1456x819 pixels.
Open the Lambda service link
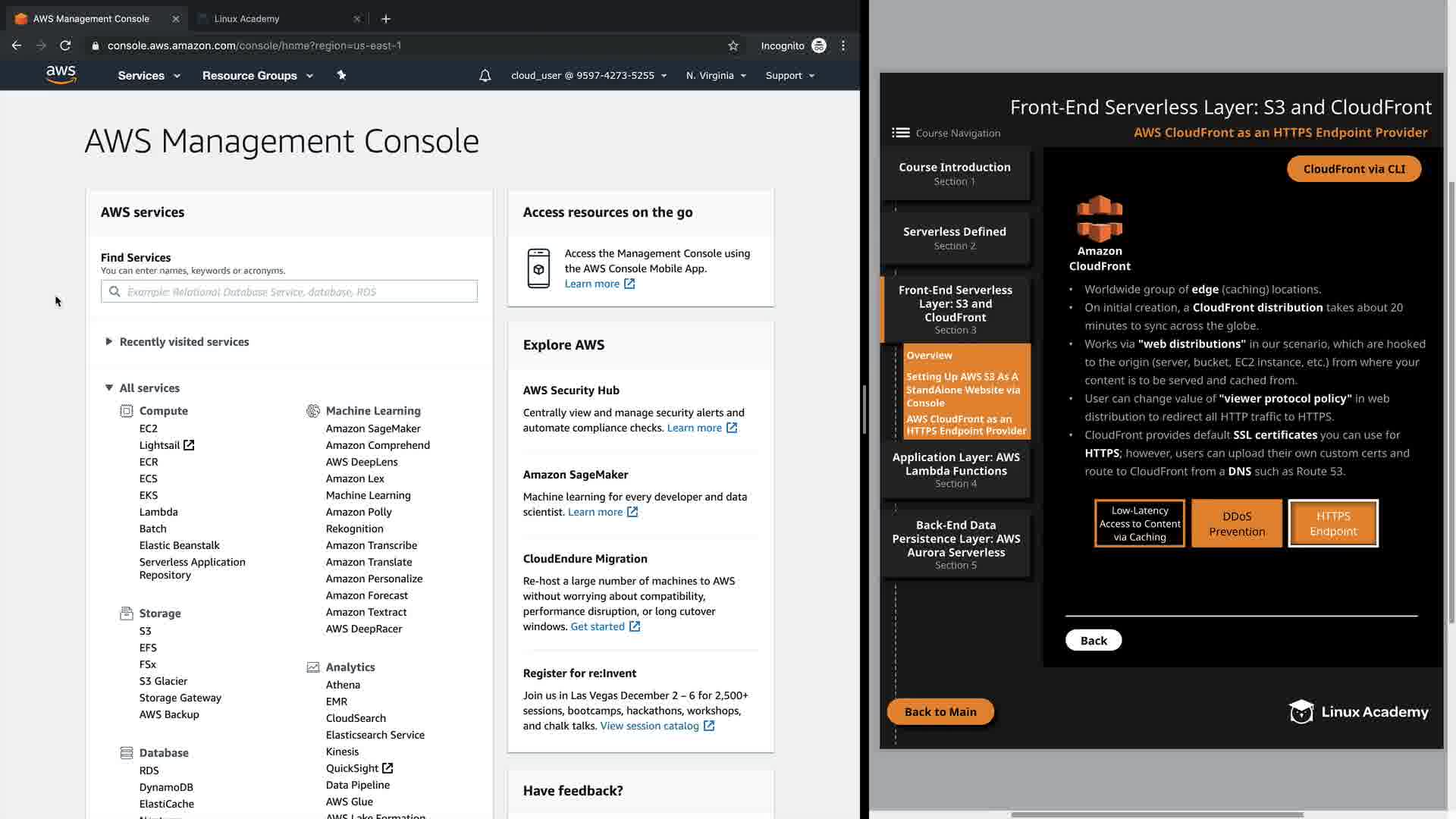click(x=158, y=512)
